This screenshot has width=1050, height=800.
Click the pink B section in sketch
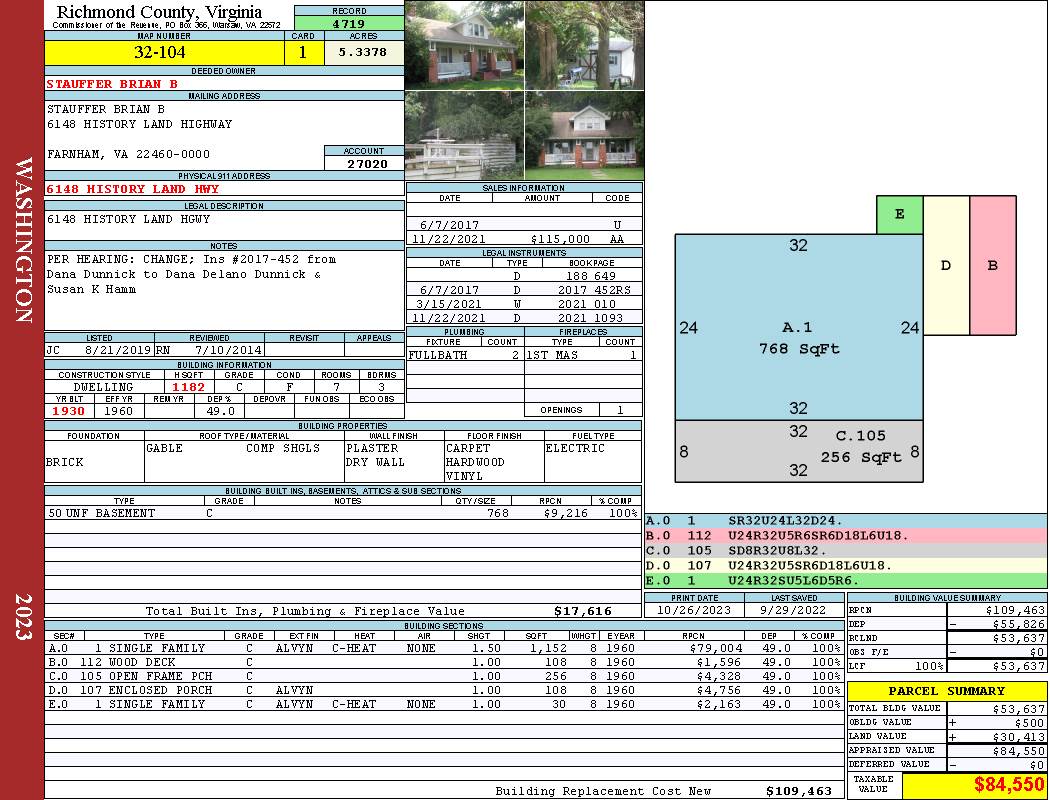coord(992,266)
